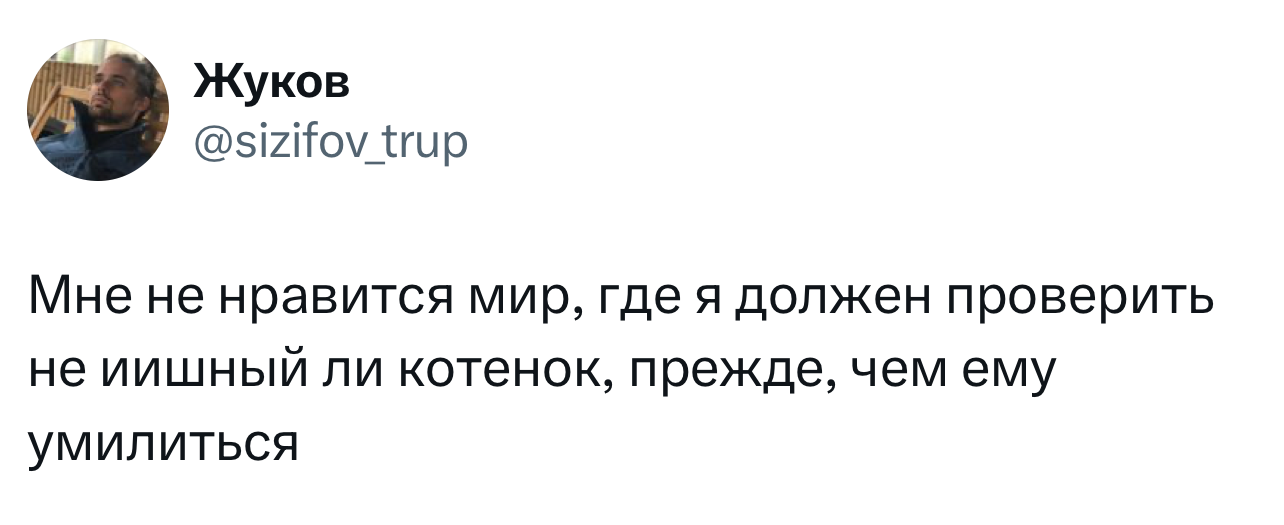The width and height of the screenshot is (1284, 525).
Task: Click the word "прежде" in the tweet
Action: [x=717, y=373]
